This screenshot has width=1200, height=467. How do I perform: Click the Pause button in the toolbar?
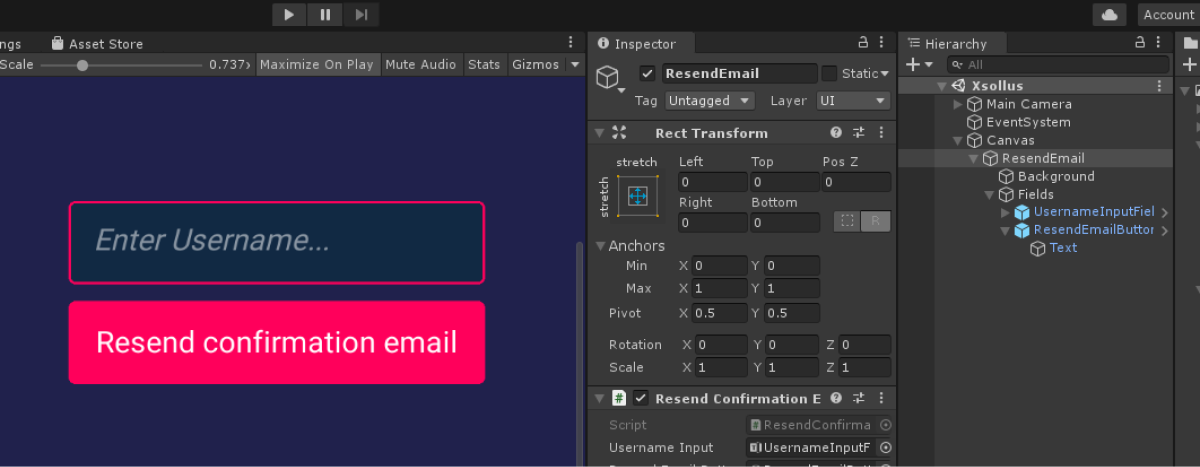coord(325,14)
